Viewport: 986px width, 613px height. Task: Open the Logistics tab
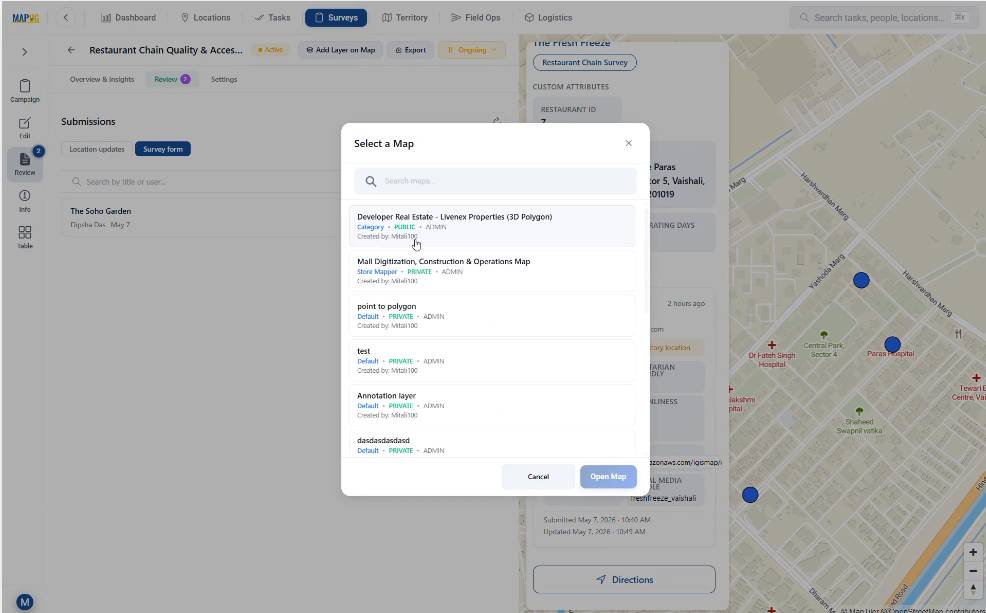[548, 18]
